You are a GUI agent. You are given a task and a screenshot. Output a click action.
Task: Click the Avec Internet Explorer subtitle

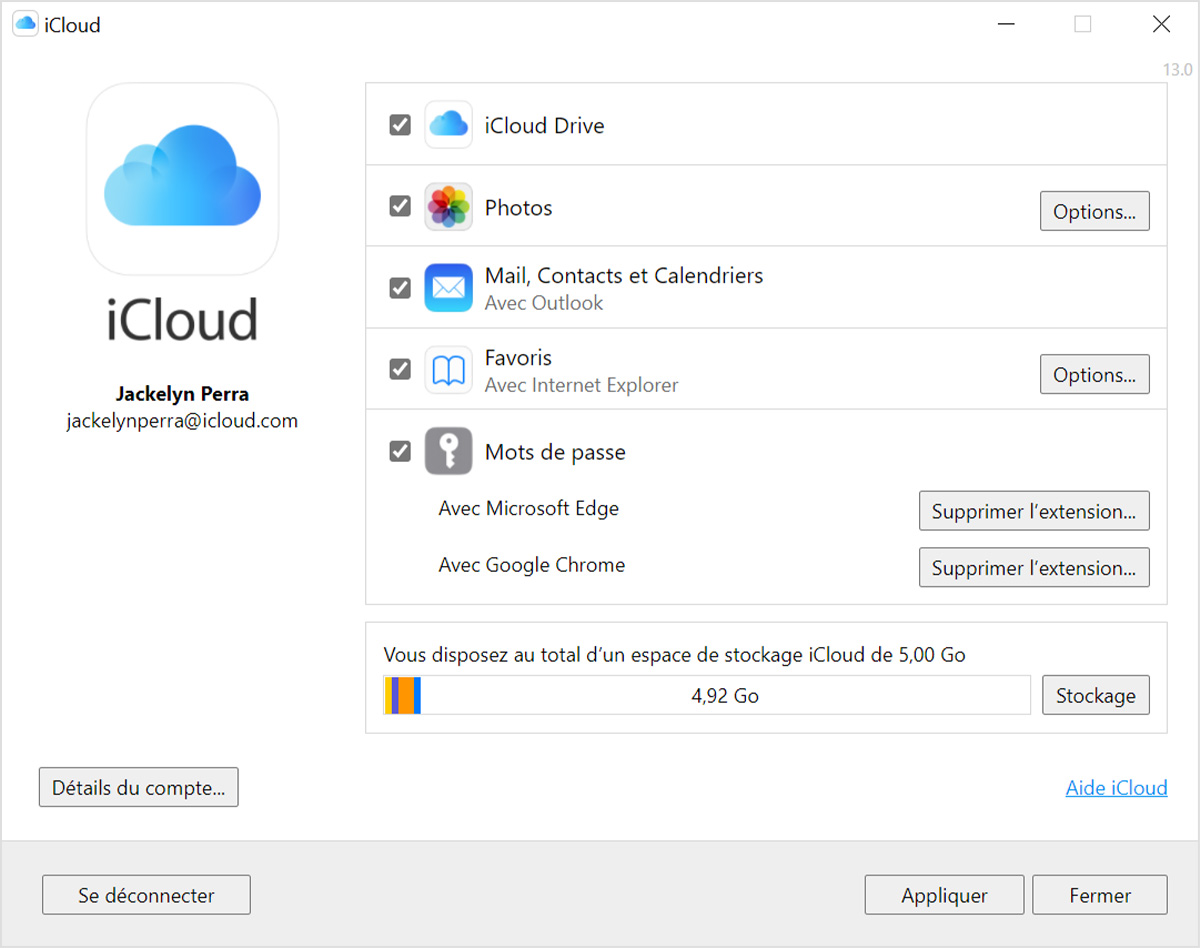tap(582, 385)
